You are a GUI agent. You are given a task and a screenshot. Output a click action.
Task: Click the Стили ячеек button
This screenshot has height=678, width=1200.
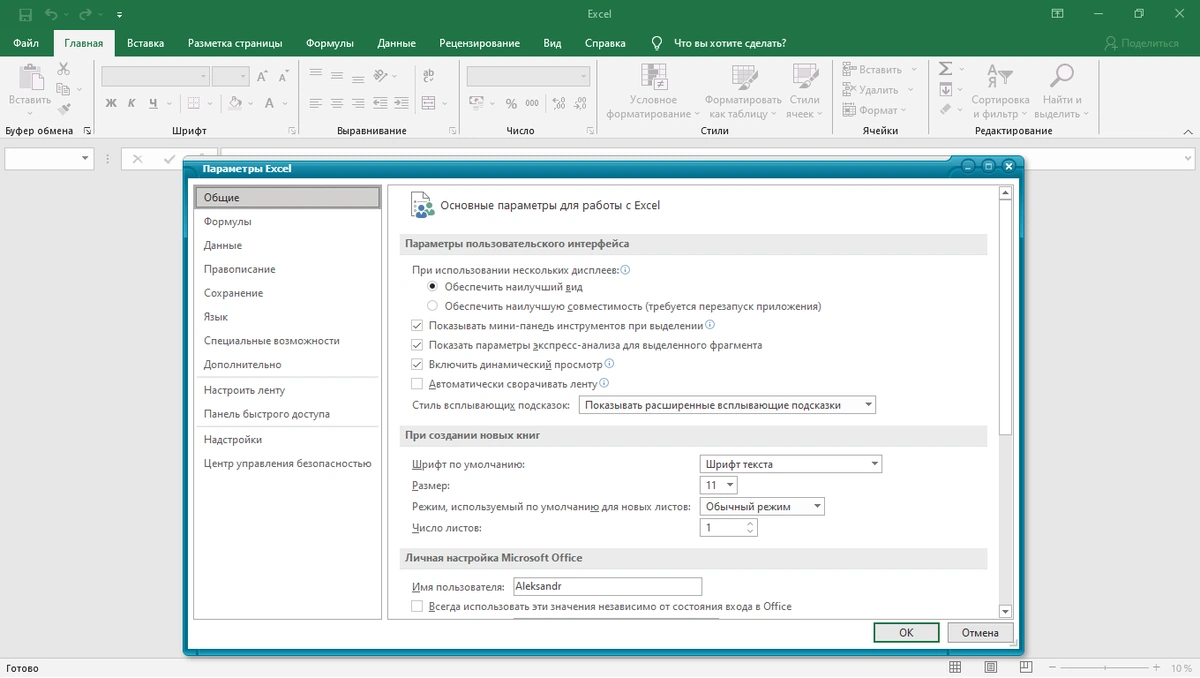click(804, 90)
